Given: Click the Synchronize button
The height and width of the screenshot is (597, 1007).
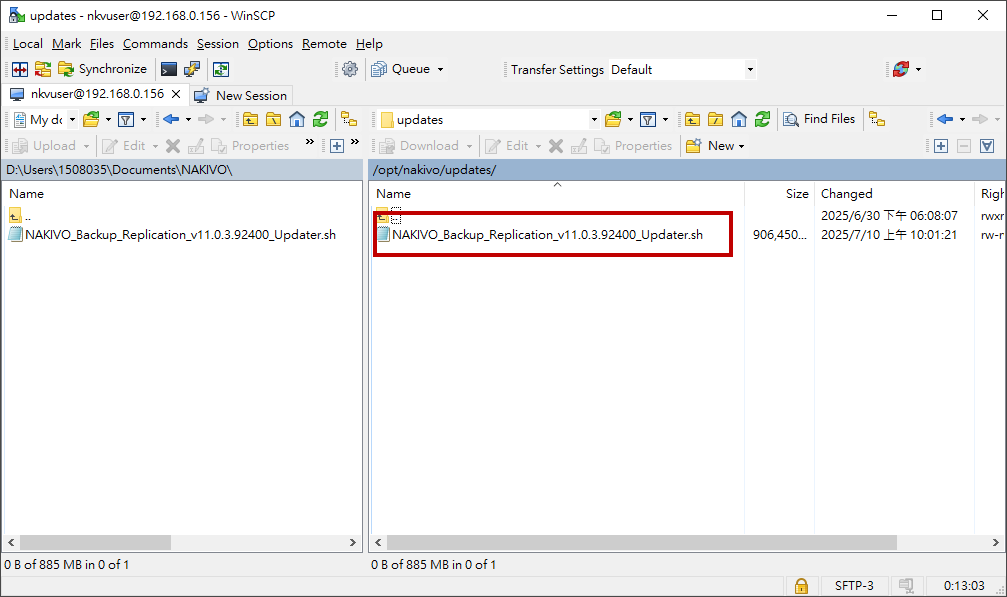Looking at the screenshot, I should pyautogui.click(x=103, y=69).
